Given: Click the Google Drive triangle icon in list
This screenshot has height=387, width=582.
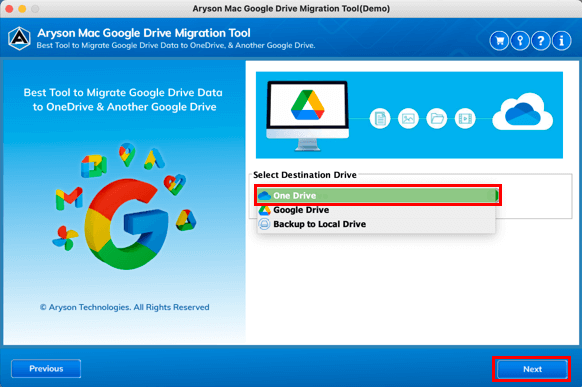Looking at the screenshot, I should pos(264,210).
